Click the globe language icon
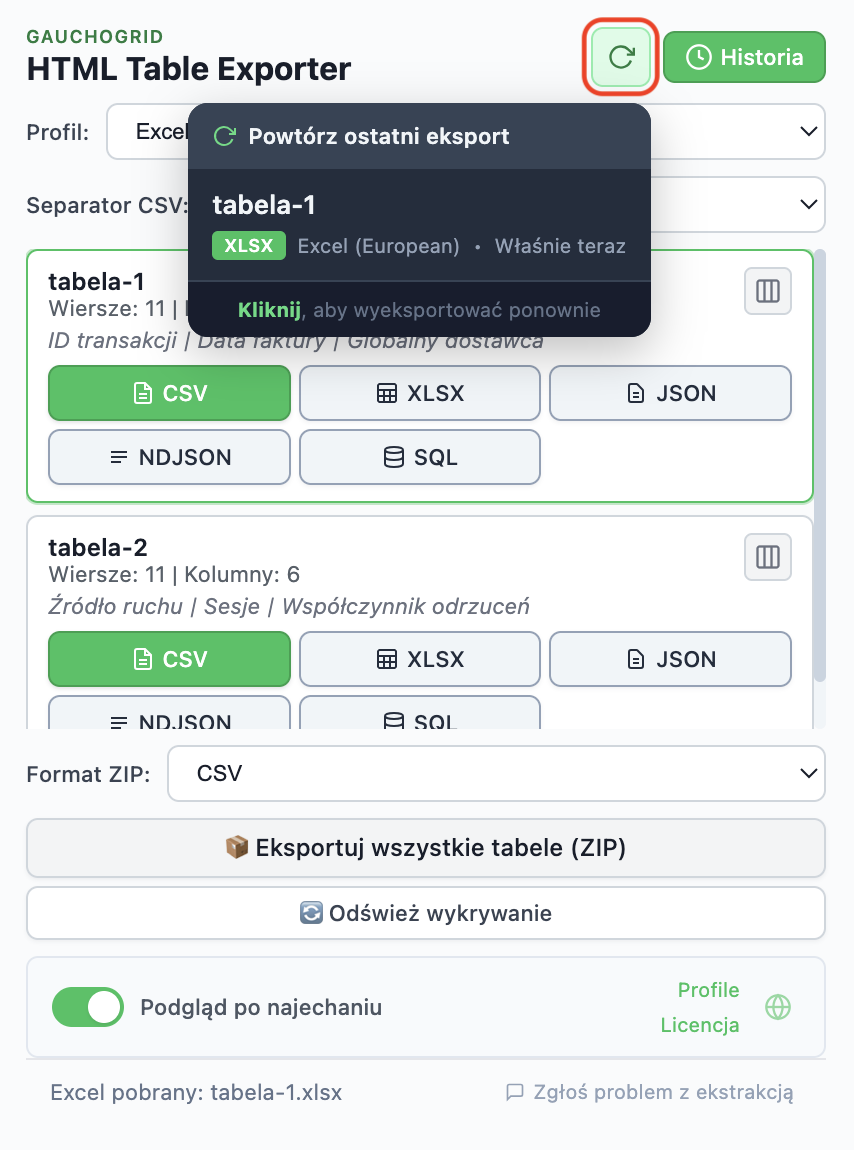 click(778, 1007)
